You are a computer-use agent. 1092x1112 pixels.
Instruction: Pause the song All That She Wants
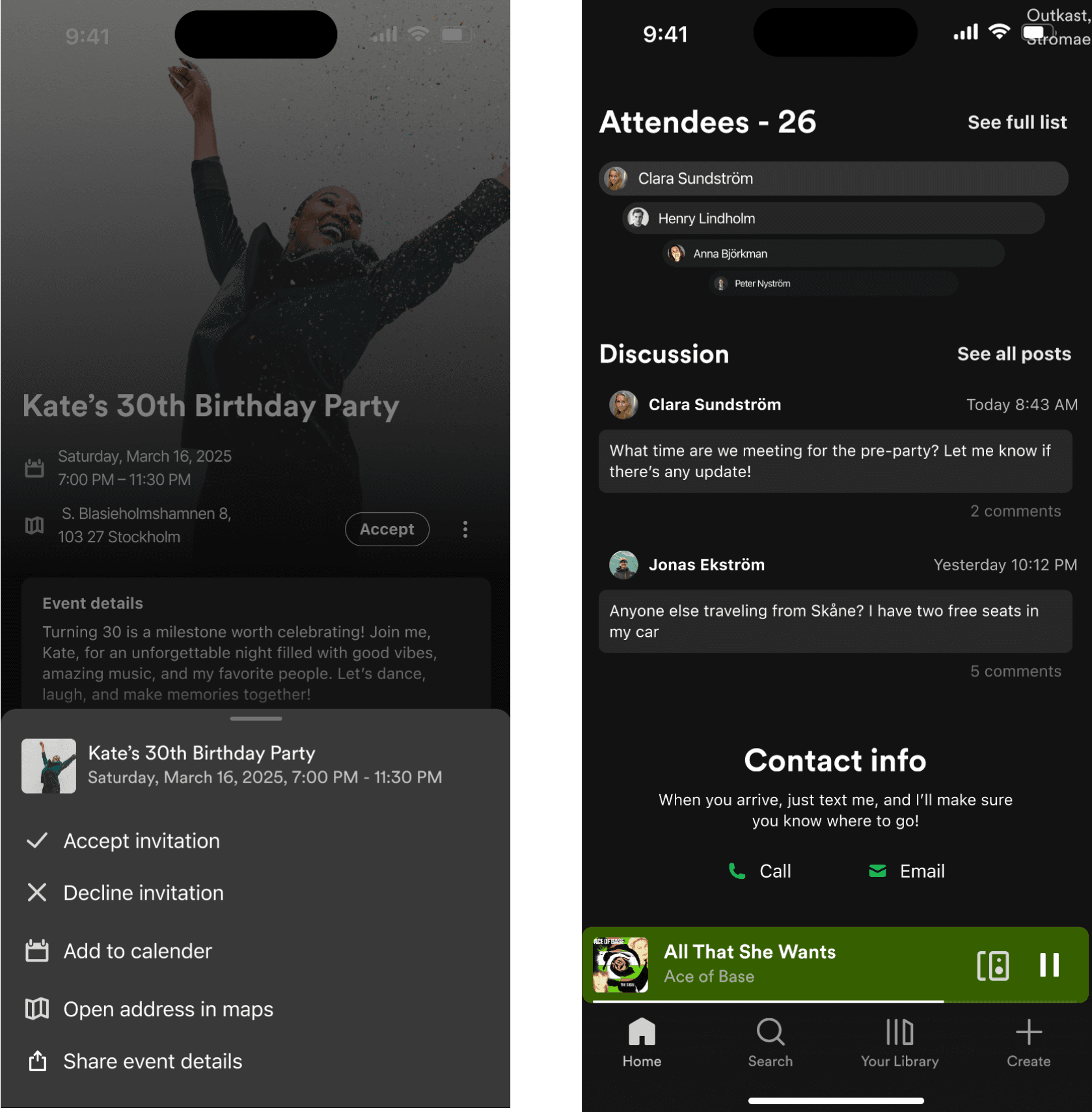point(1048,965)
